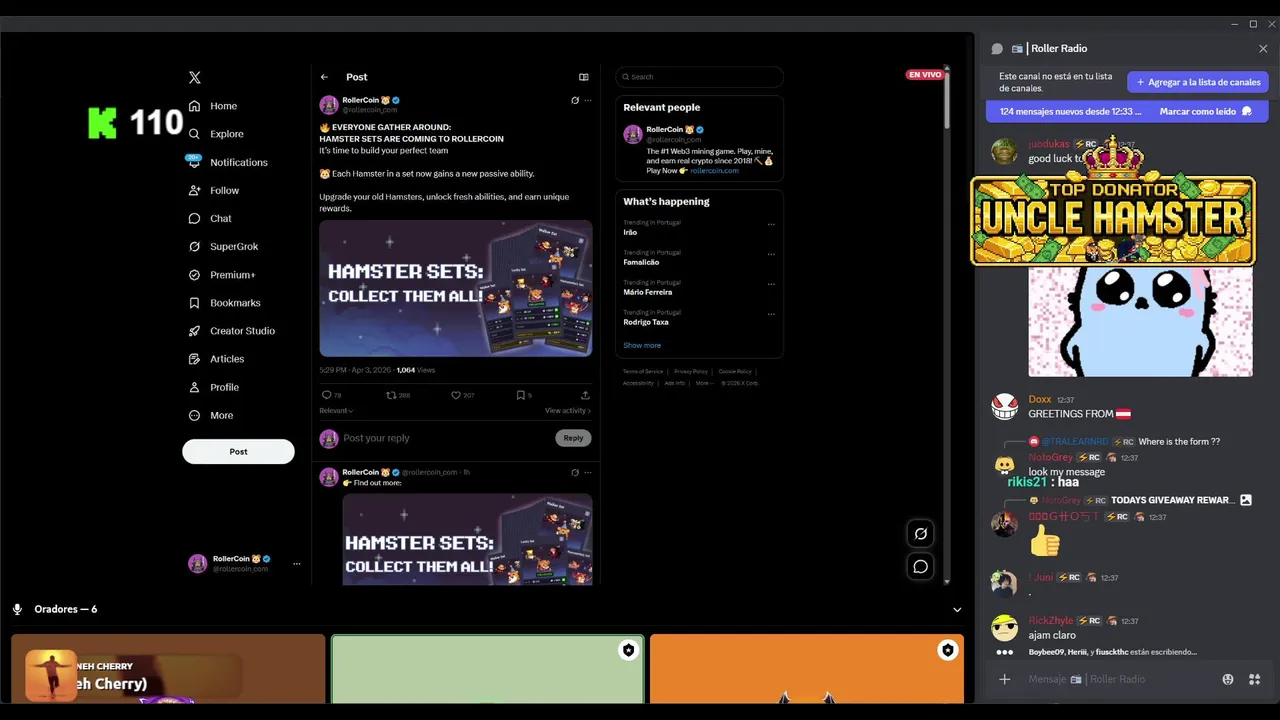Bookmark the post showing 5 bookmarks
1280x720 pixels.
pos(520,395)
